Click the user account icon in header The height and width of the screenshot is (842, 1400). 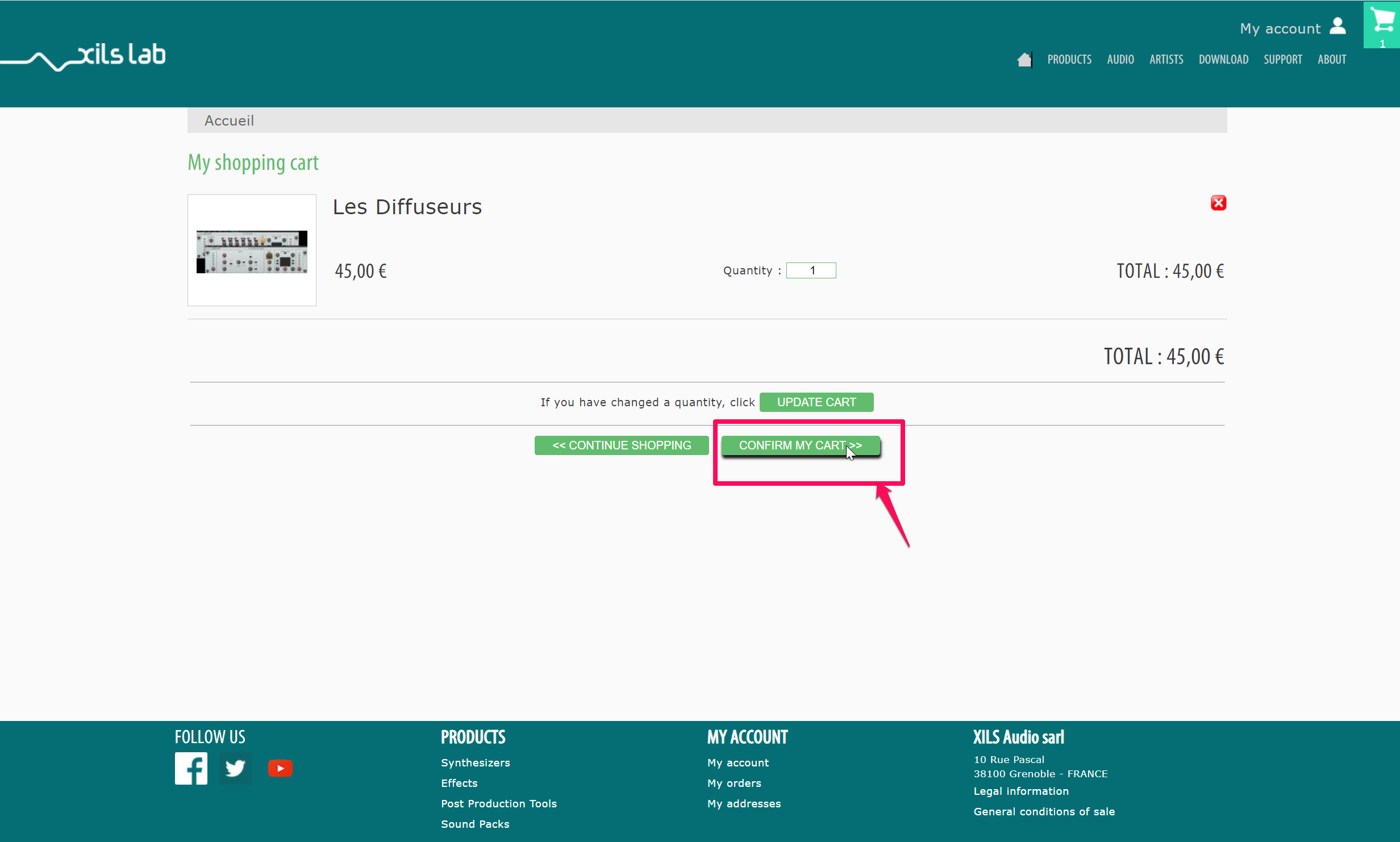pos(1338,27)
